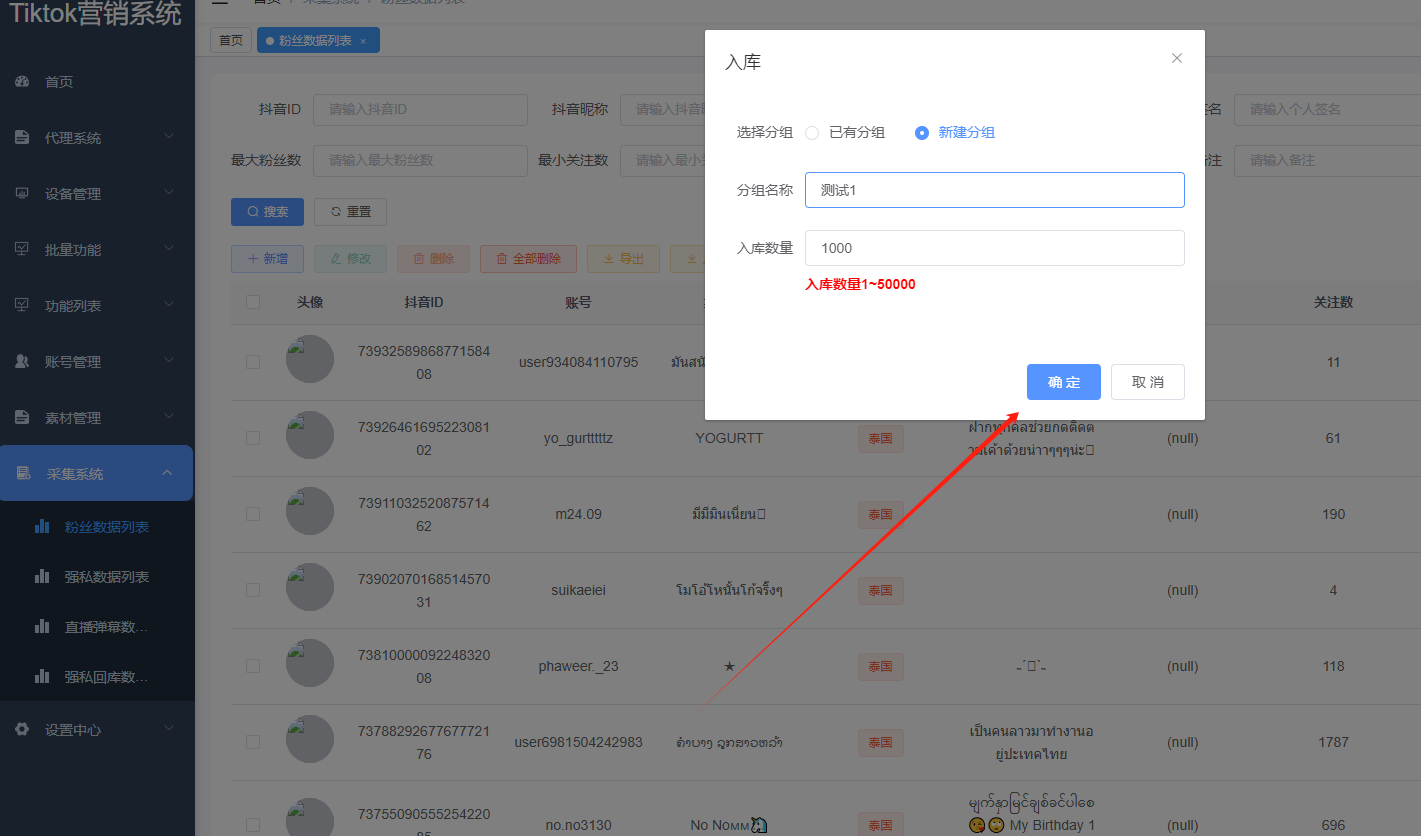This screenshot has width=1421, height=836.
Task: Click the 搜索 search button
Action: click(x=268, y=212)
